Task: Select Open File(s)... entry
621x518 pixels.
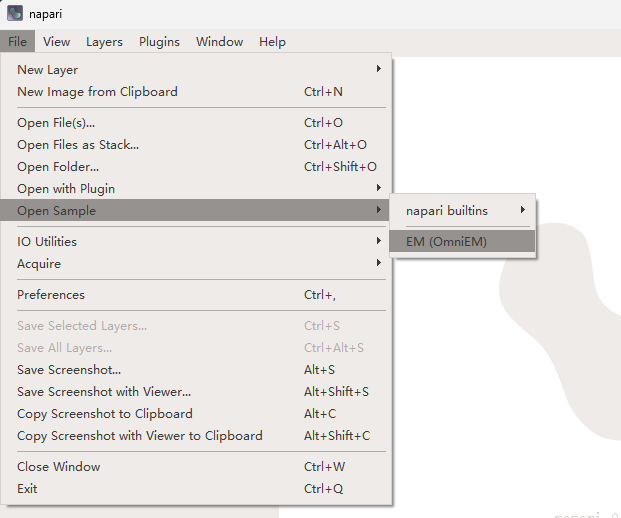Action: coord(56,123)
